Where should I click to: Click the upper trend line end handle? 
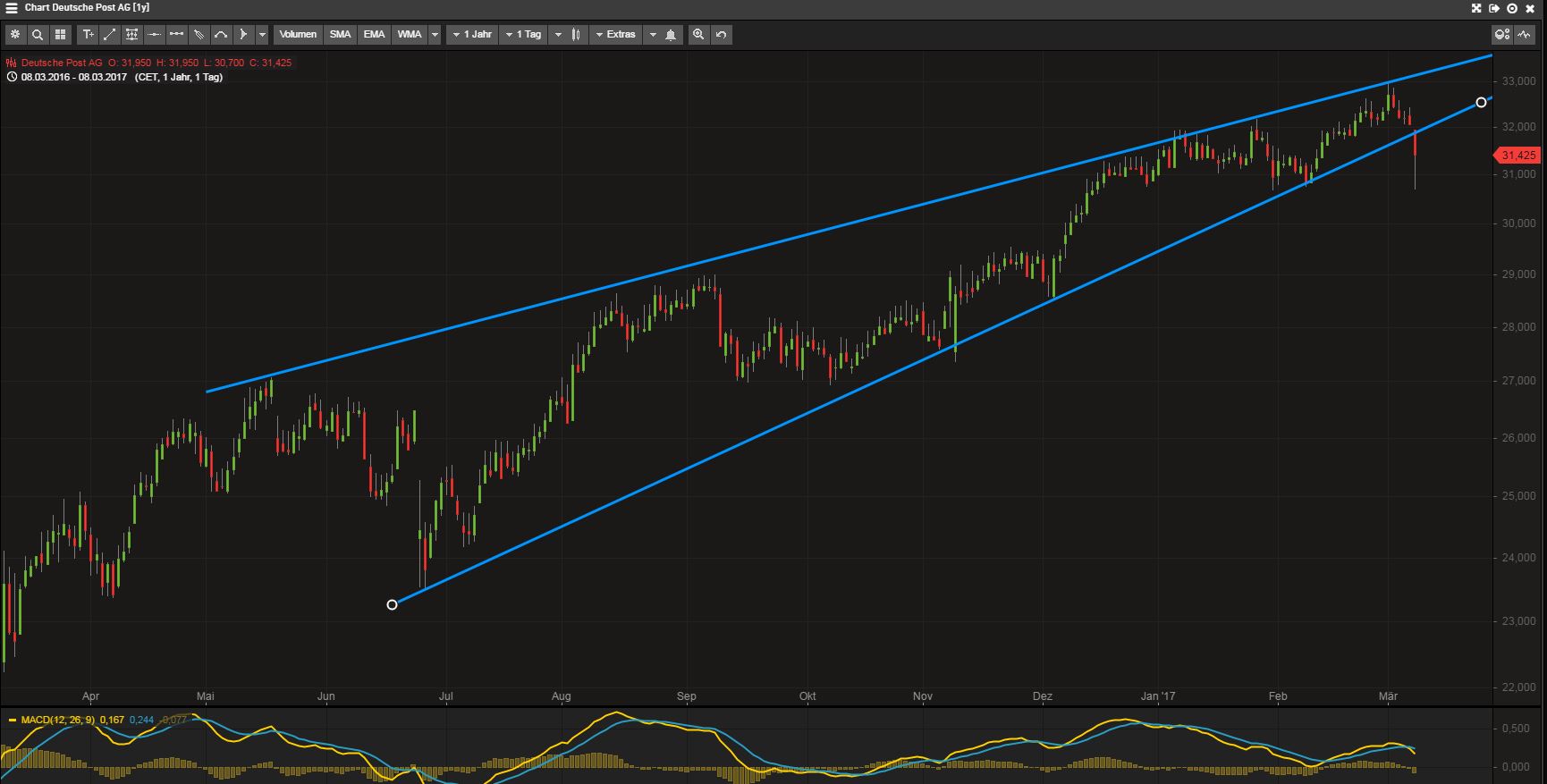point(1481,103)
